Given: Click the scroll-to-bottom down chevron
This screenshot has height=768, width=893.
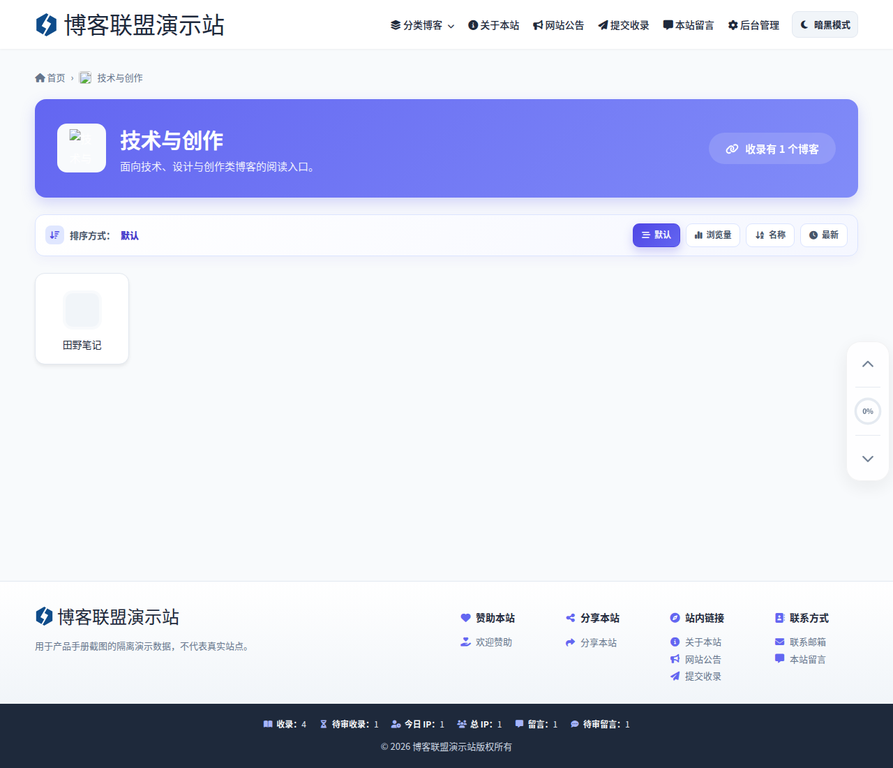Looking at the screenshot, I should coord(867,459).
